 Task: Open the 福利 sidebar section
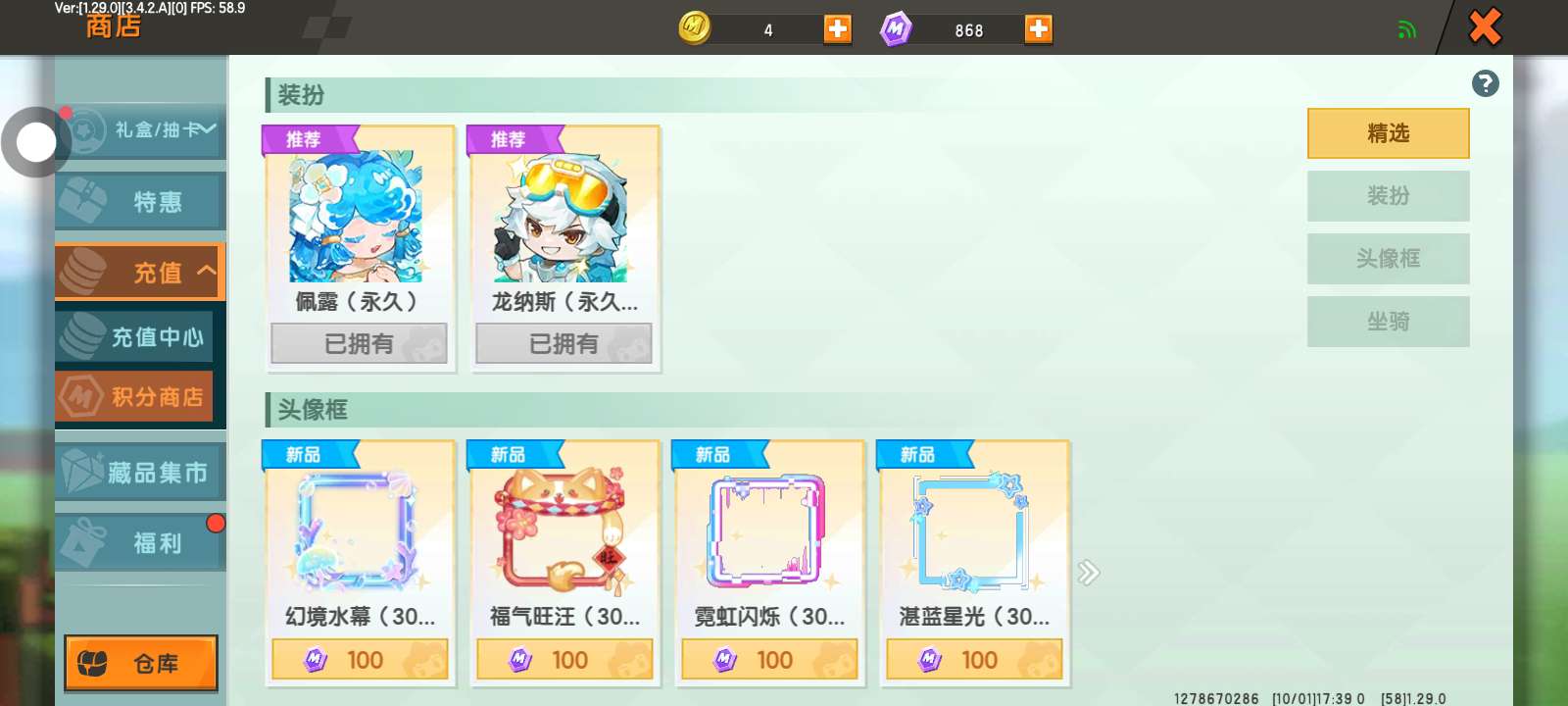(x=141, y=542)
